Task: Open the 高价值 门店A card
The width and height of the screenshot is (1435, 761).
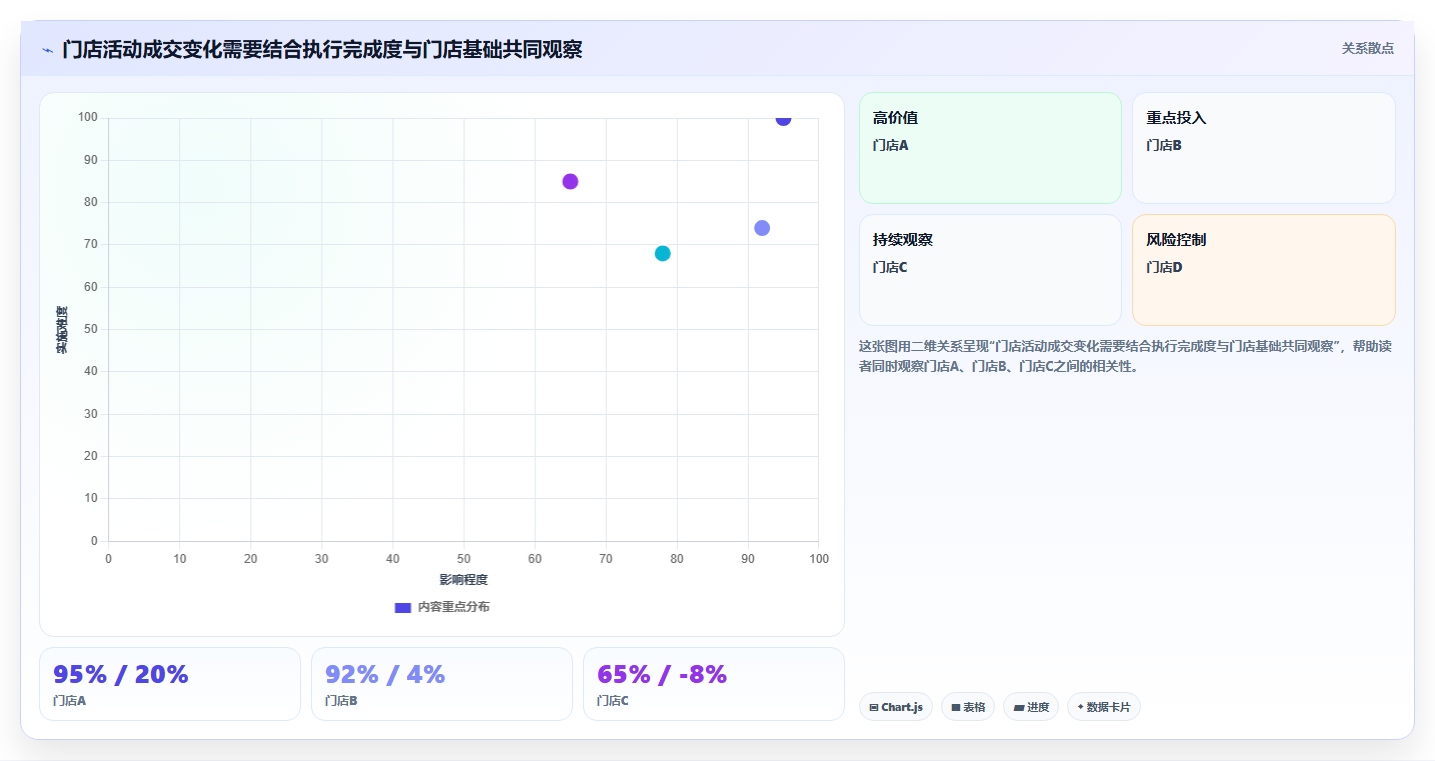Action: [x=990, y=148]
